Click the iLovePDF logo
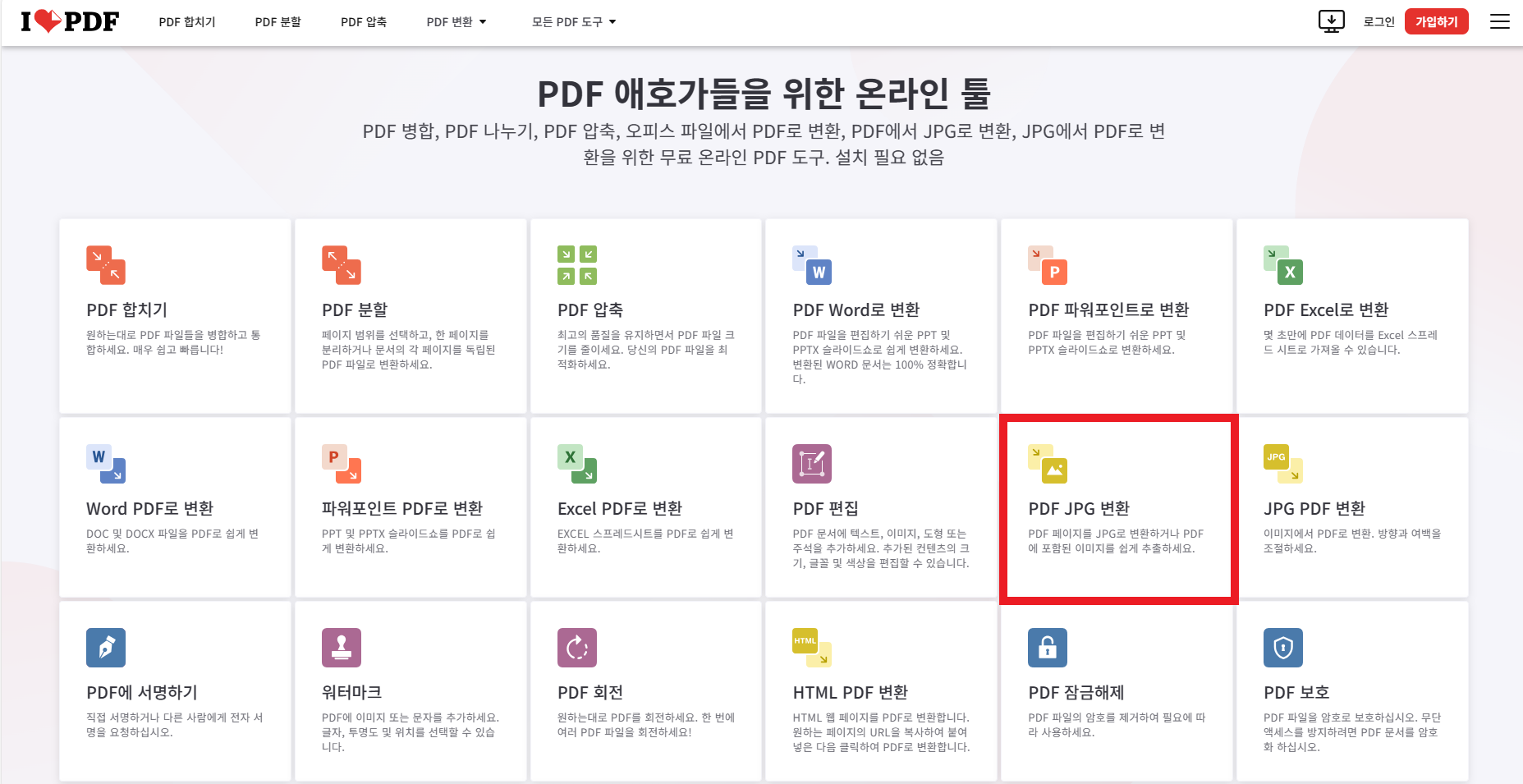 click(70, 21)
